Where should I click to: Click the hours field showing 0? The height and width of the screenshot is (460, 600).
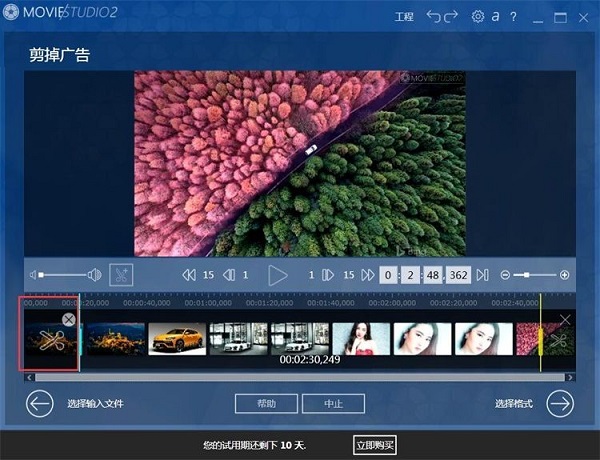pyautogui.click(x=388, y=275)
